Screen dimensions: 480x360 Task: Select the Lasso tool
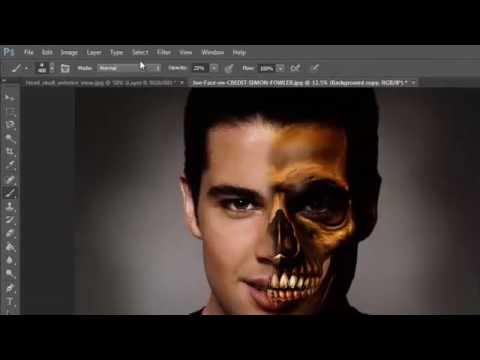[x=10, y=125]
